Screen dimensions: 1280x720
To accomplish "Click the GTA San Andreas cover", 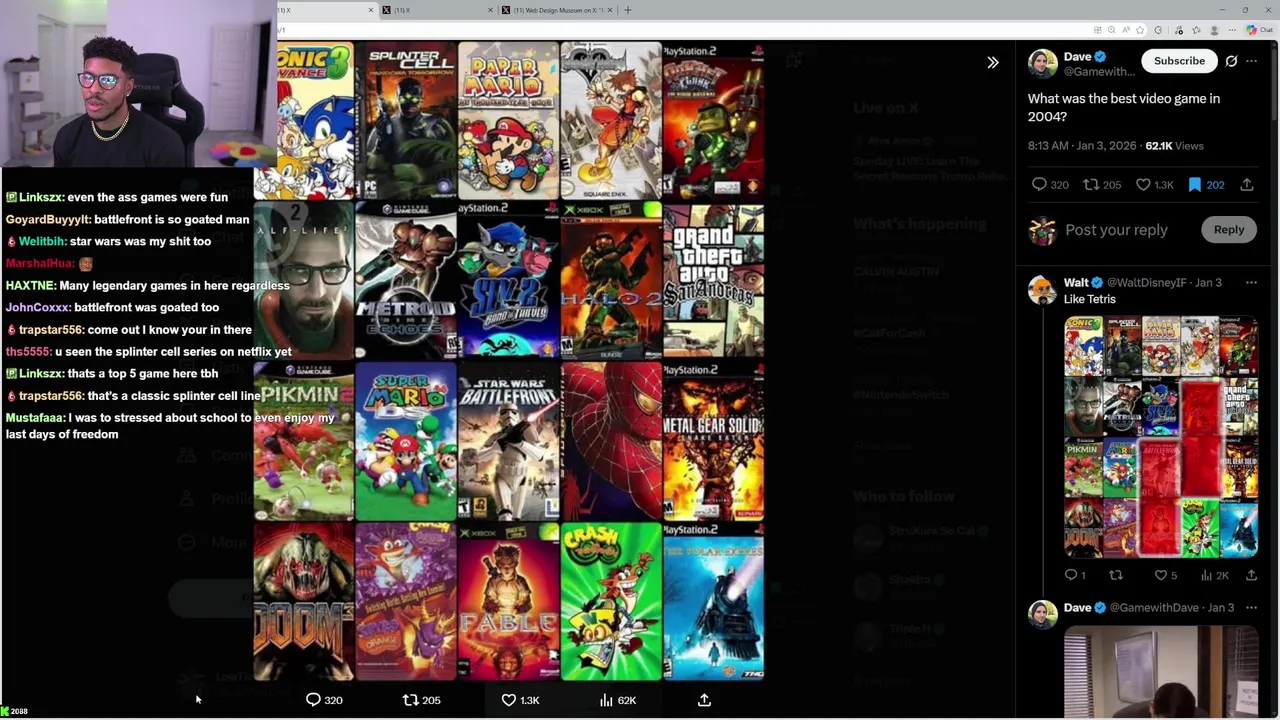I will 713,281.
